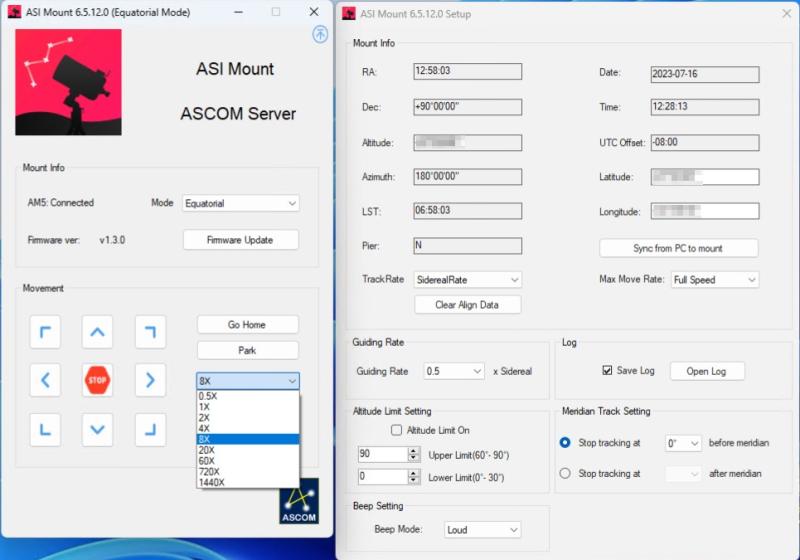Click the Dec value field
This screenshot has width=800, height=560.
(467, 107)
